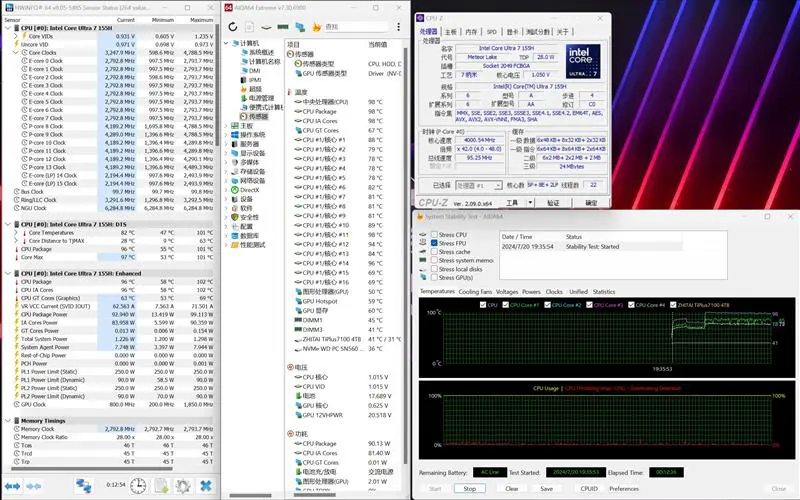Collapse HWiNFO Core Clocks group
The height and width of the screenshot is (500, 800).
pos(16,53)
